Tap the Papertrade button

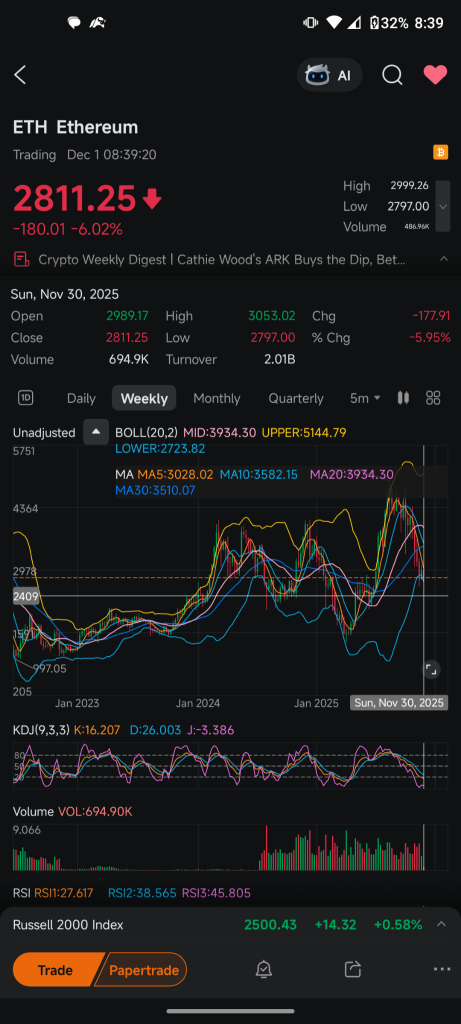coord(142,970)
